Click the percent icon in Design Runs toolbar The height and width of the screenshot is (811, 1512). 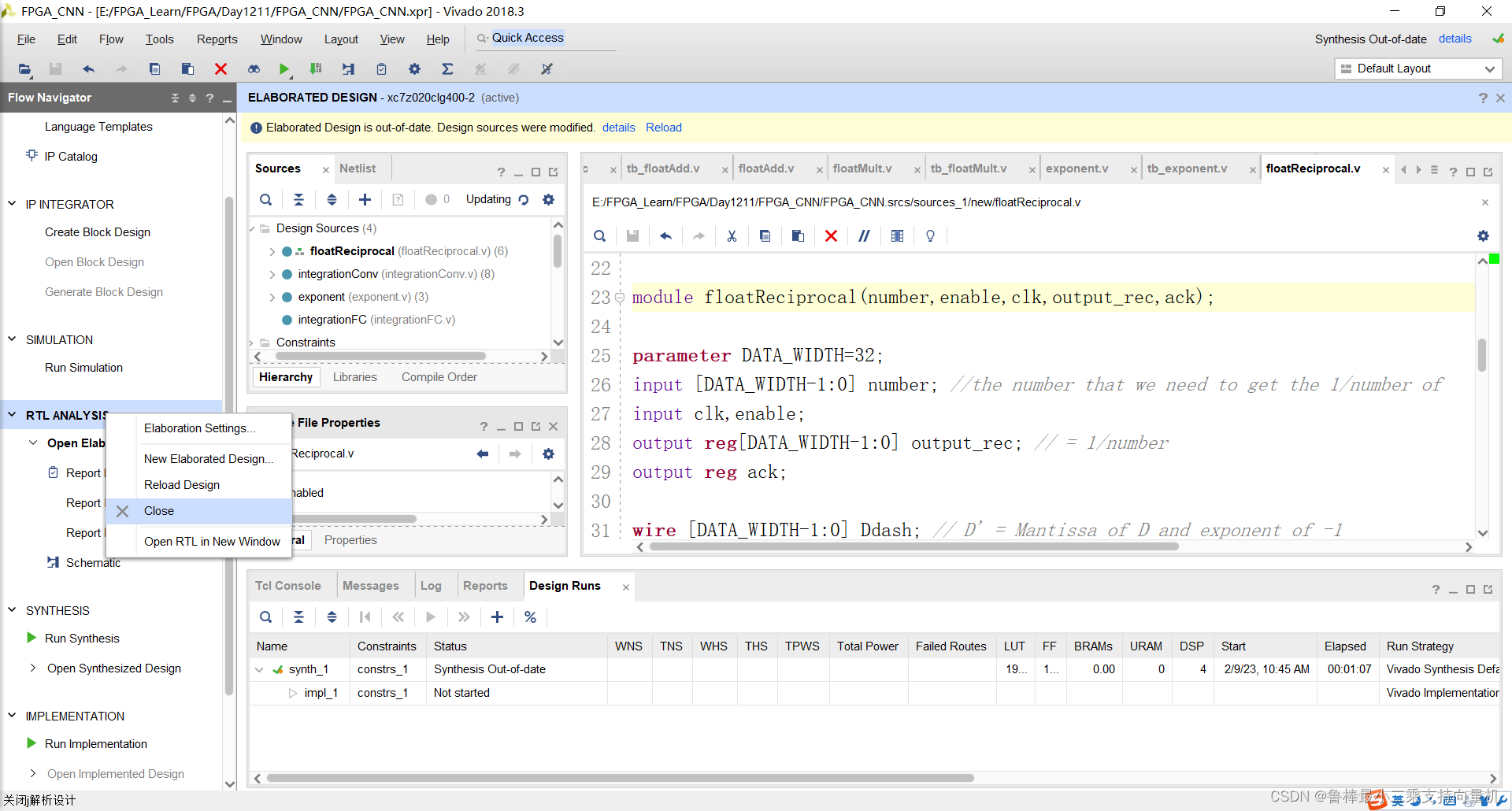530,617
